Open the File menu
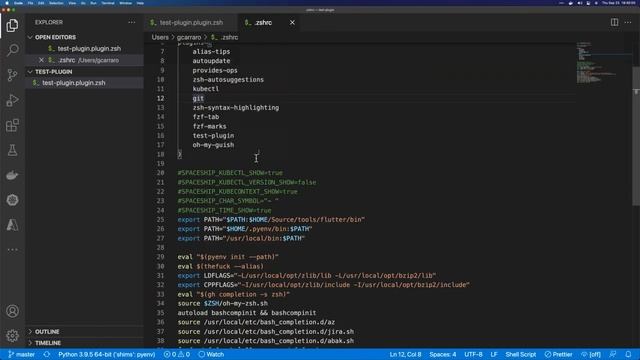The height and width of the screenshot is (360, 640). tap(30, 3)
